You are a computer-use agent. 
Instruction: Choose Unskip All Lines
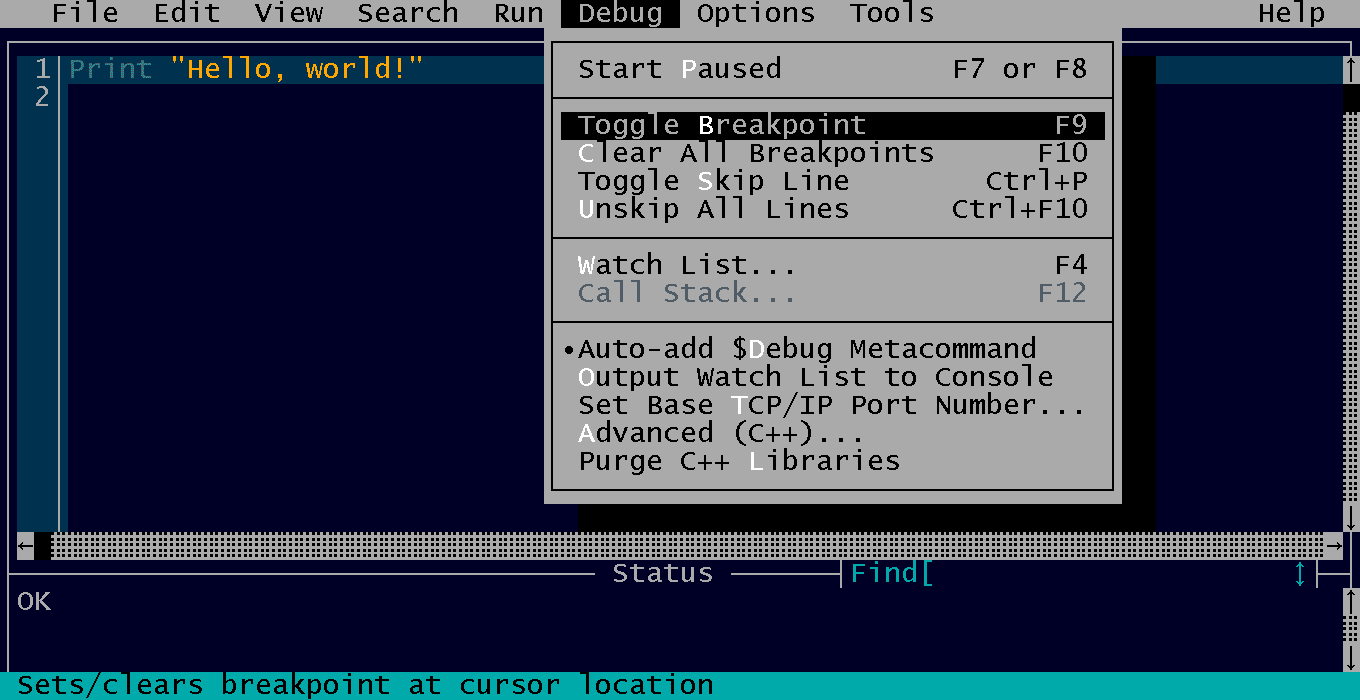832,209
